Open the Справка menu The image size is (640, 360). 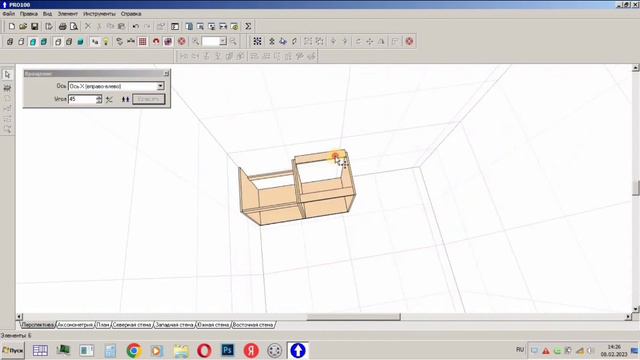[x=131, y=14]
